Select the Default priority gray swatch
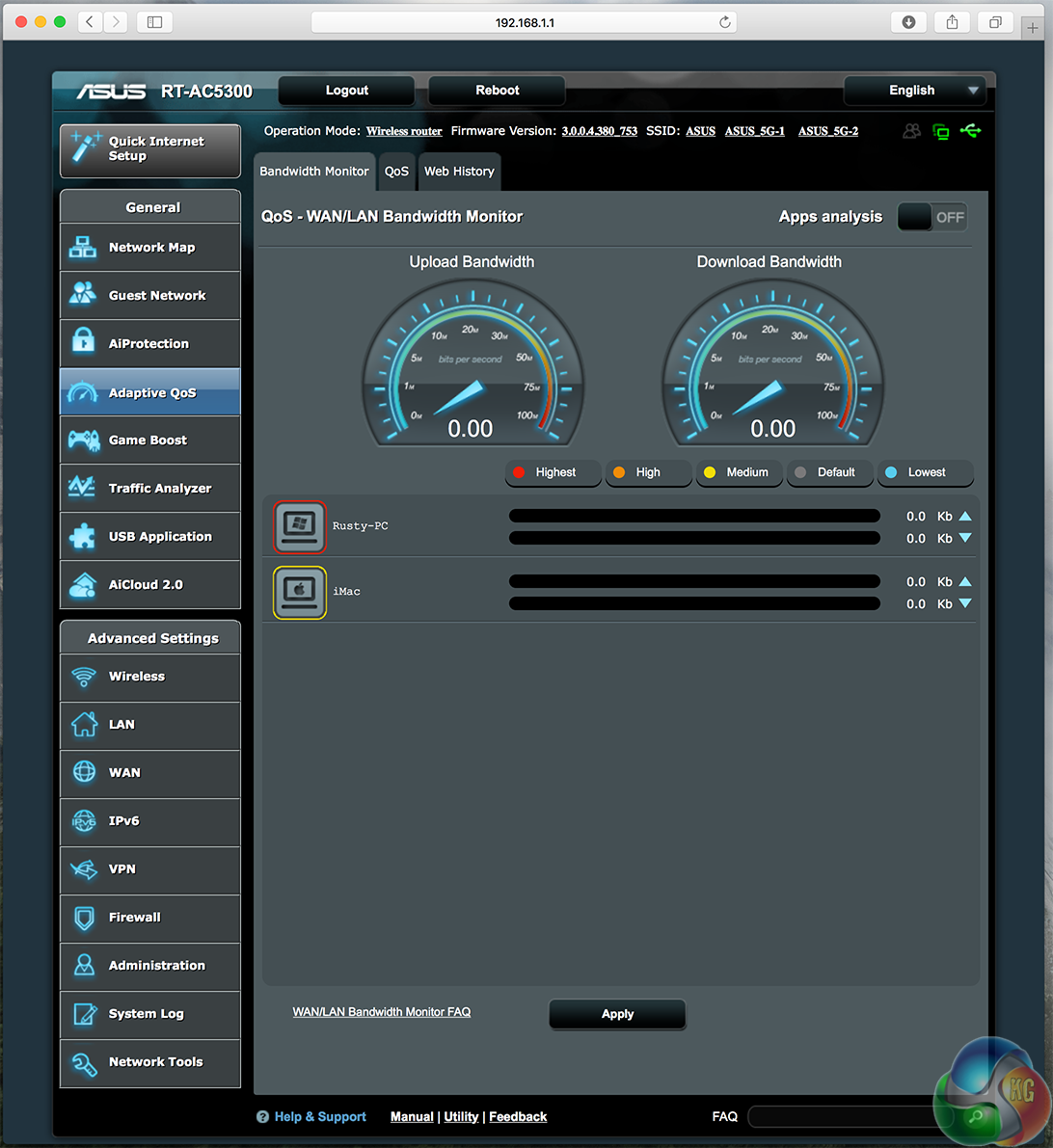Viewport: 1053px width, 1148px height. coord(800,472)
